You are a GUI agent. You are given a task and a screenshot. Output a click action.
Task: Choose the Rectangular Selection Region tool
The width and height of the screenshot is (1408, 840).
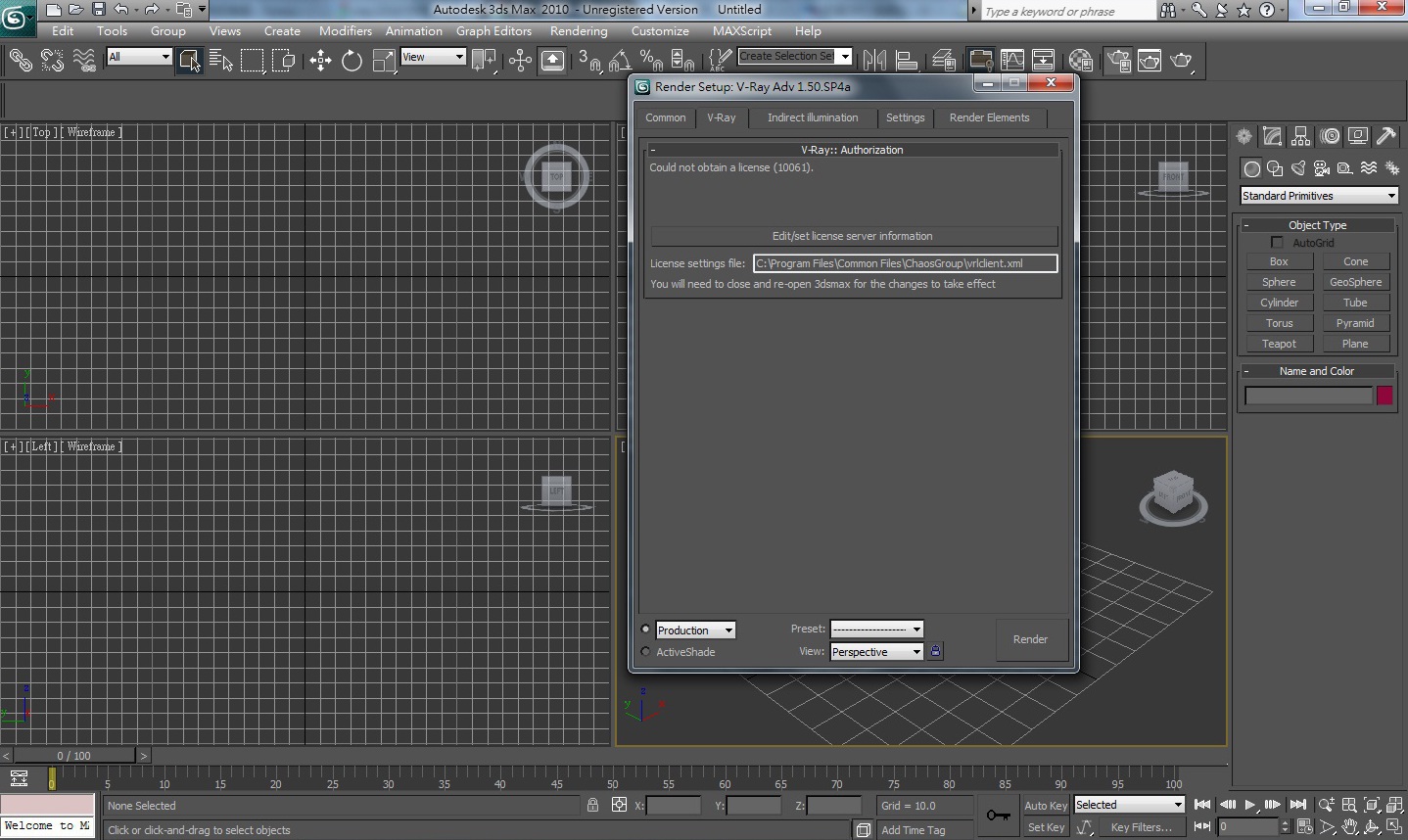pos(253,61)
